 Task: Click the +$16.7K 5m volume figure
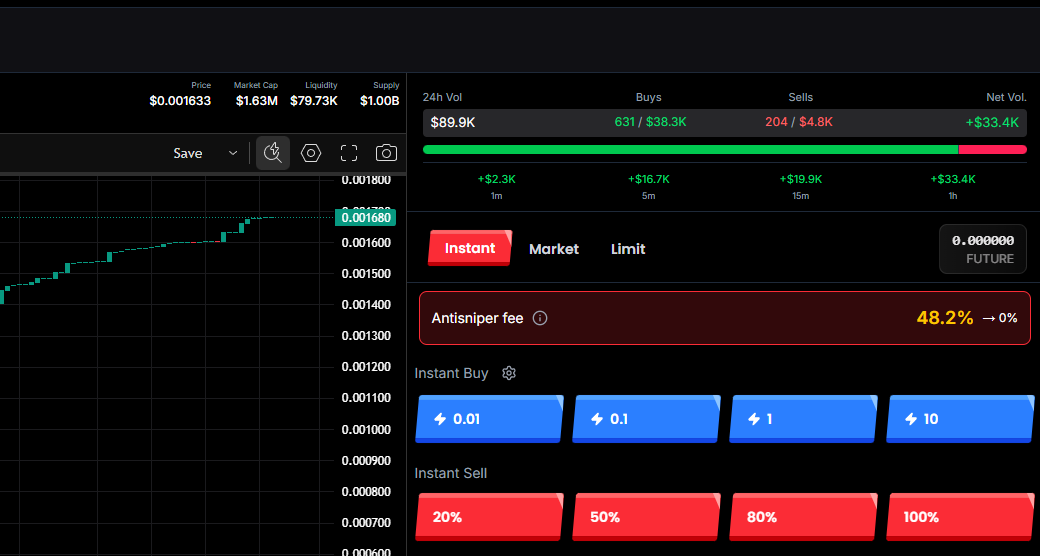click(x=649, y=179)
